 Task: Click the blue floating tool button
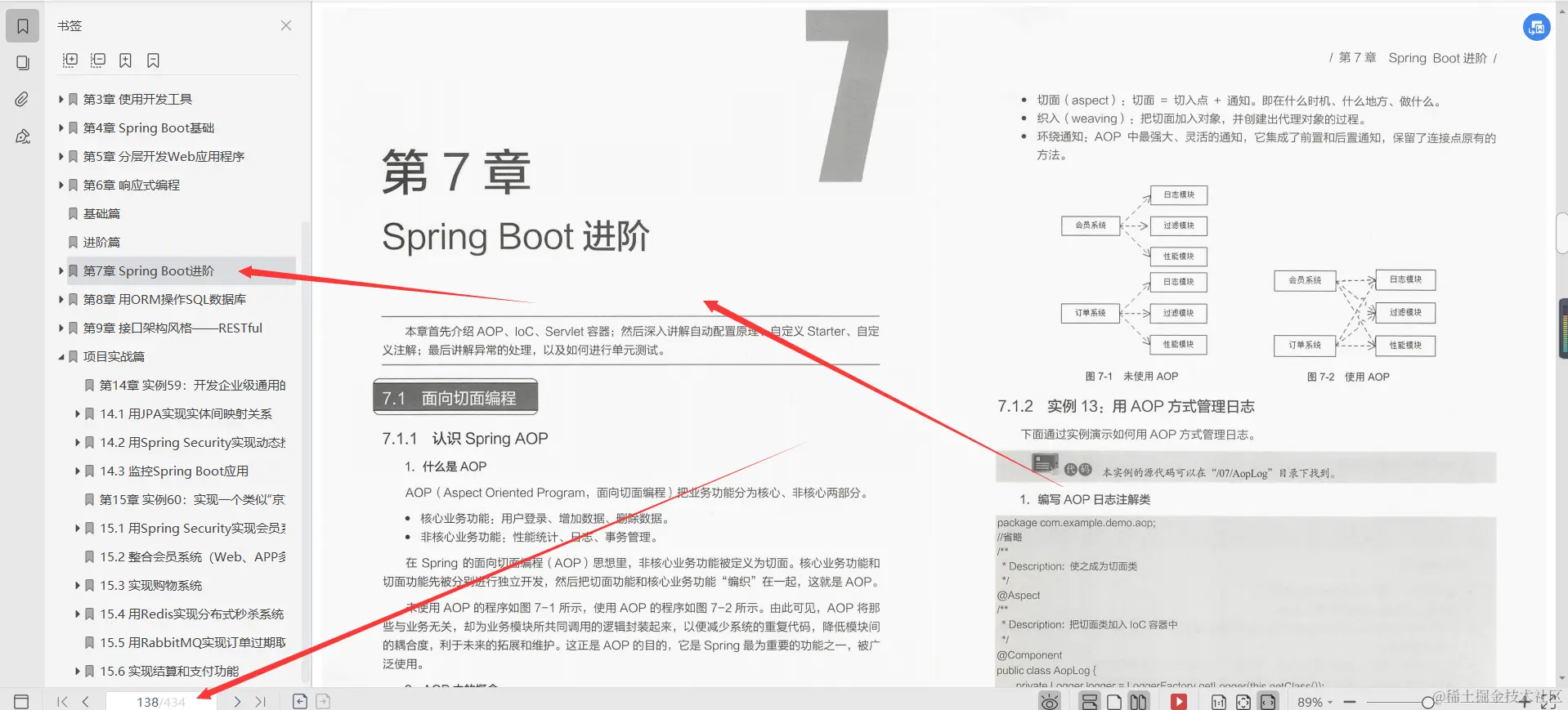tap(1537, 27)
